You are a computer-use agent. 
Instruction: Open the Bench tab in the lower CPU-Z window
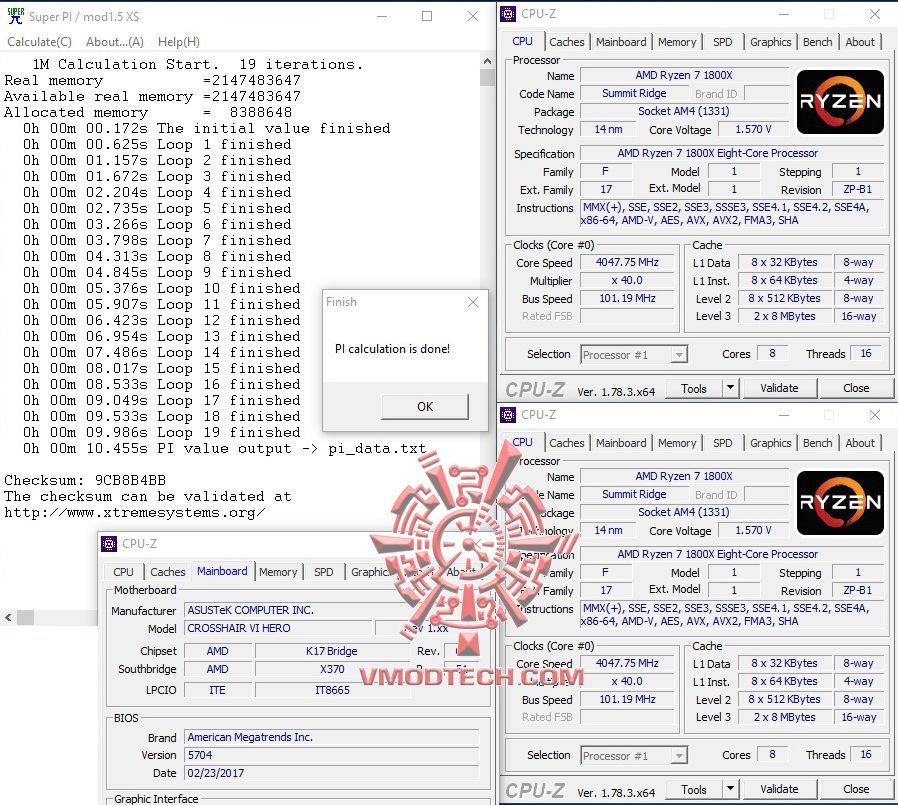817,442
